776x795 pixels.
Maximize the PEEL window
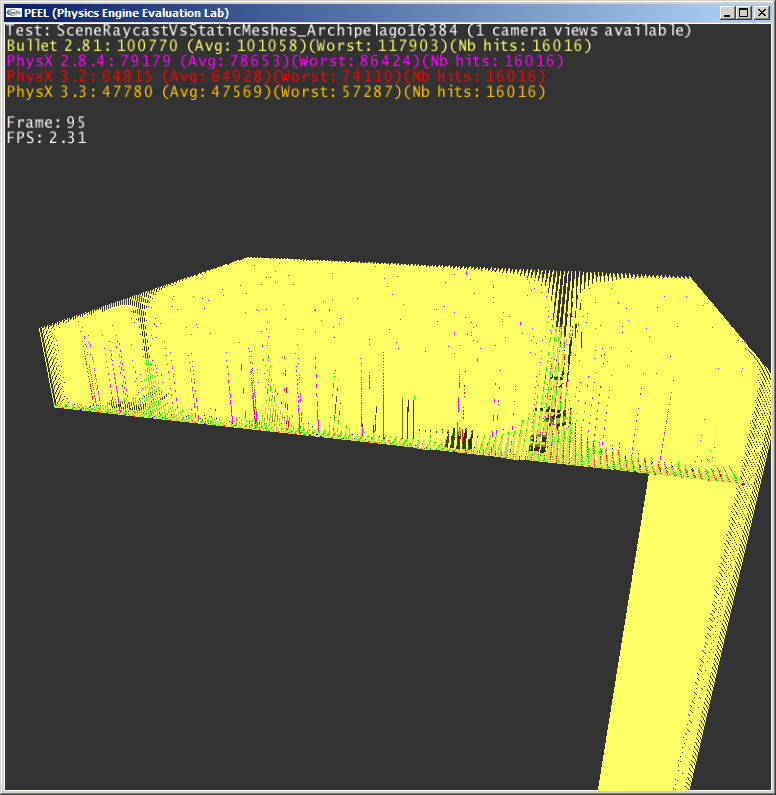(x=744, y=13)
